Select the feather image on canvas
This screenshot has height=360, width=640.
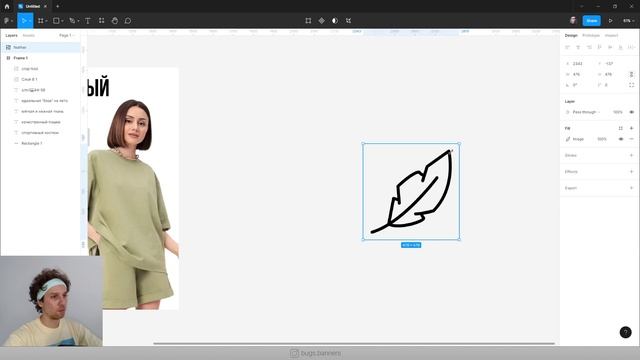[411, 191]
